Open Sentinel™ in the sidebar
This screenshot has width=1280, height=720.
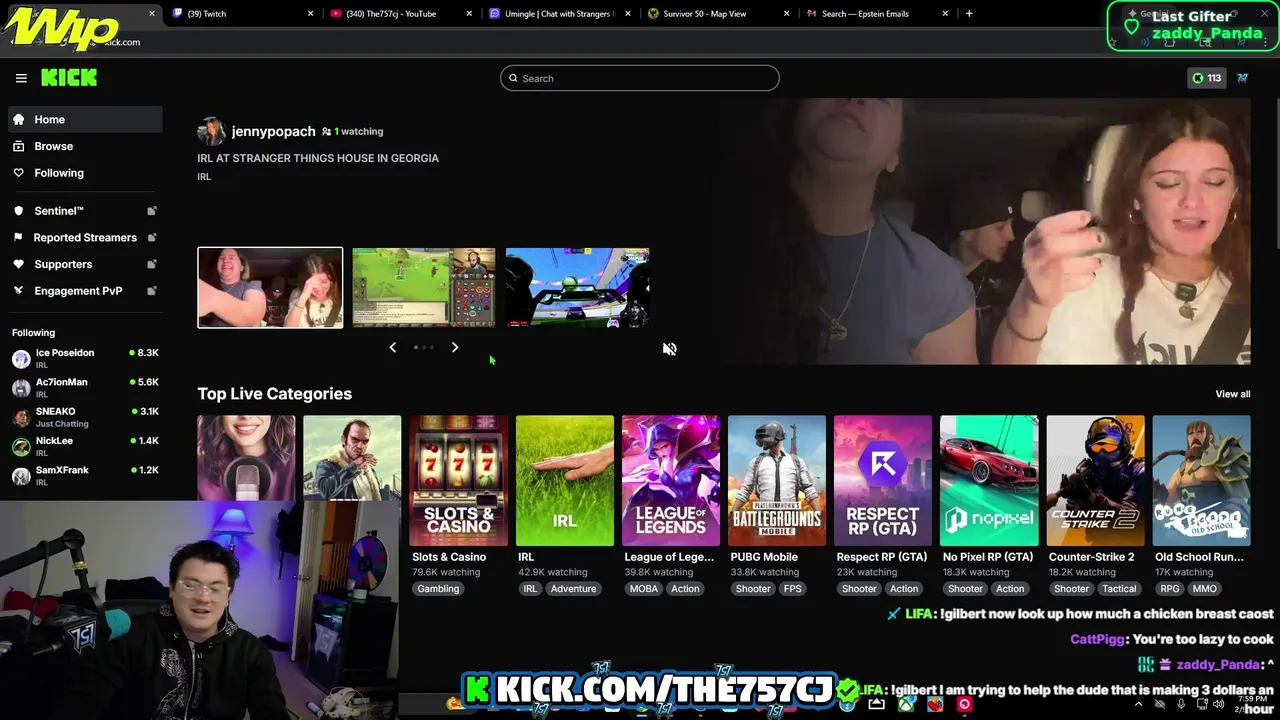coord(85,211)
